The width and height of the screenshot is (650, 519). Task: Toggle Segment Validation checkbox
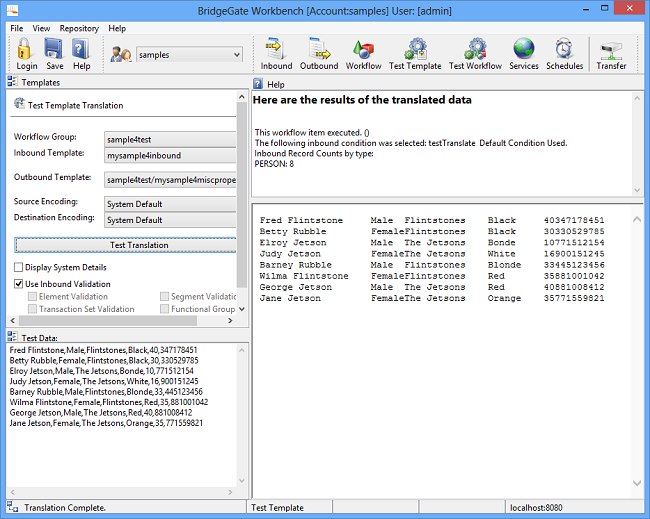[165, 296]
